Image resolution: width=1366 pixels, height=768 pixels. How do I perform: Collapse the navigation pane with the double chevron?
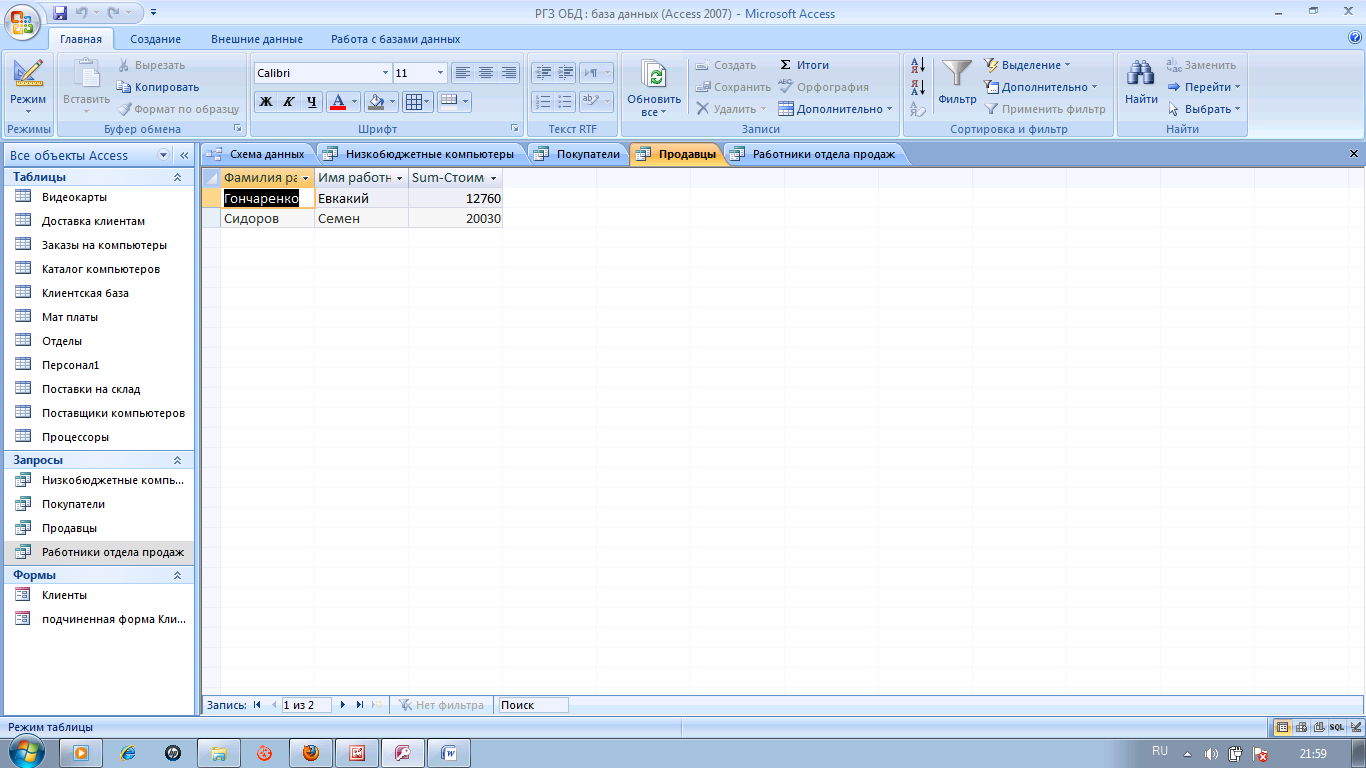(184, 155)
